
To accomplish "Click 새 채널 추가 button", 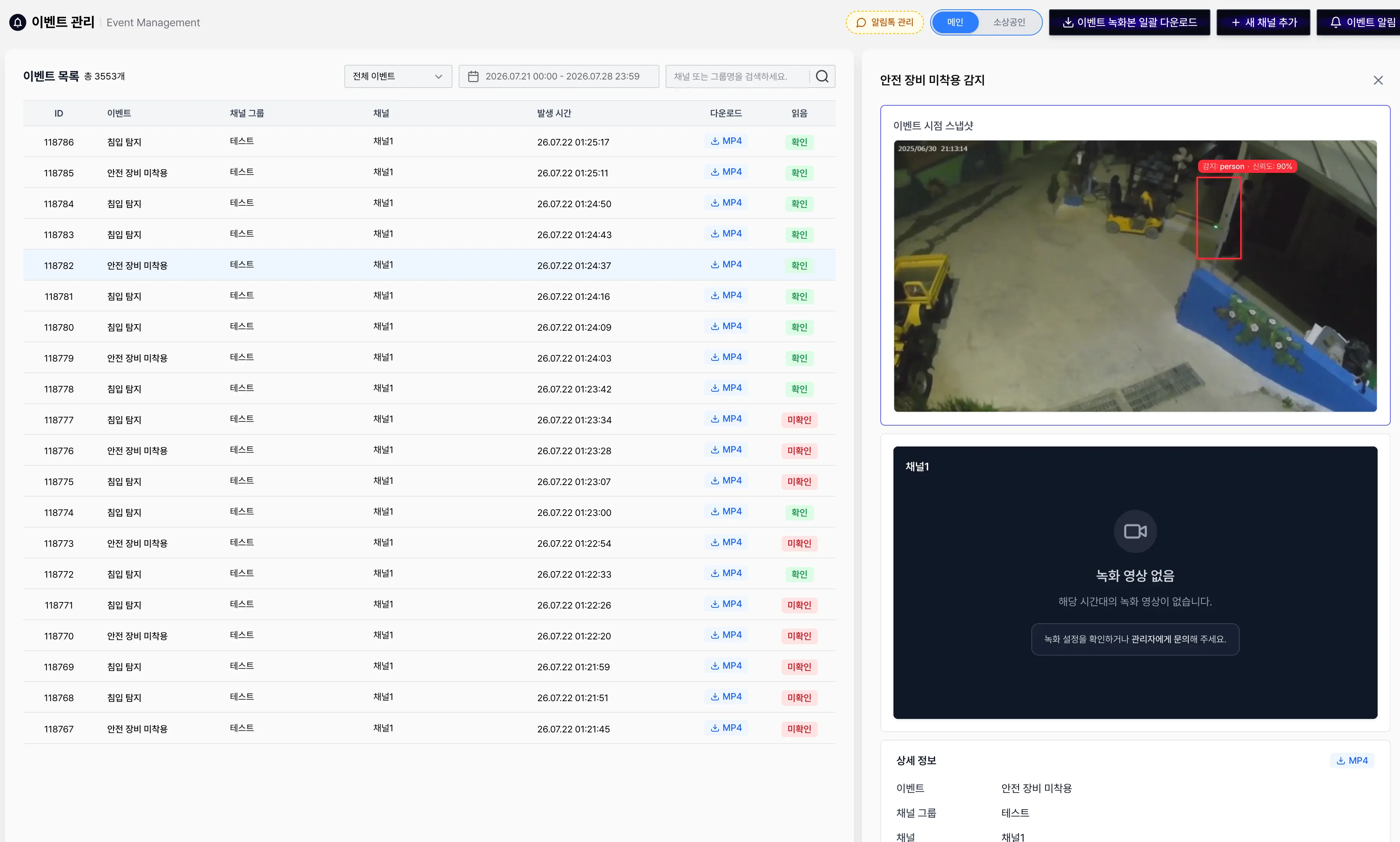I will [x=1263, y=22].
